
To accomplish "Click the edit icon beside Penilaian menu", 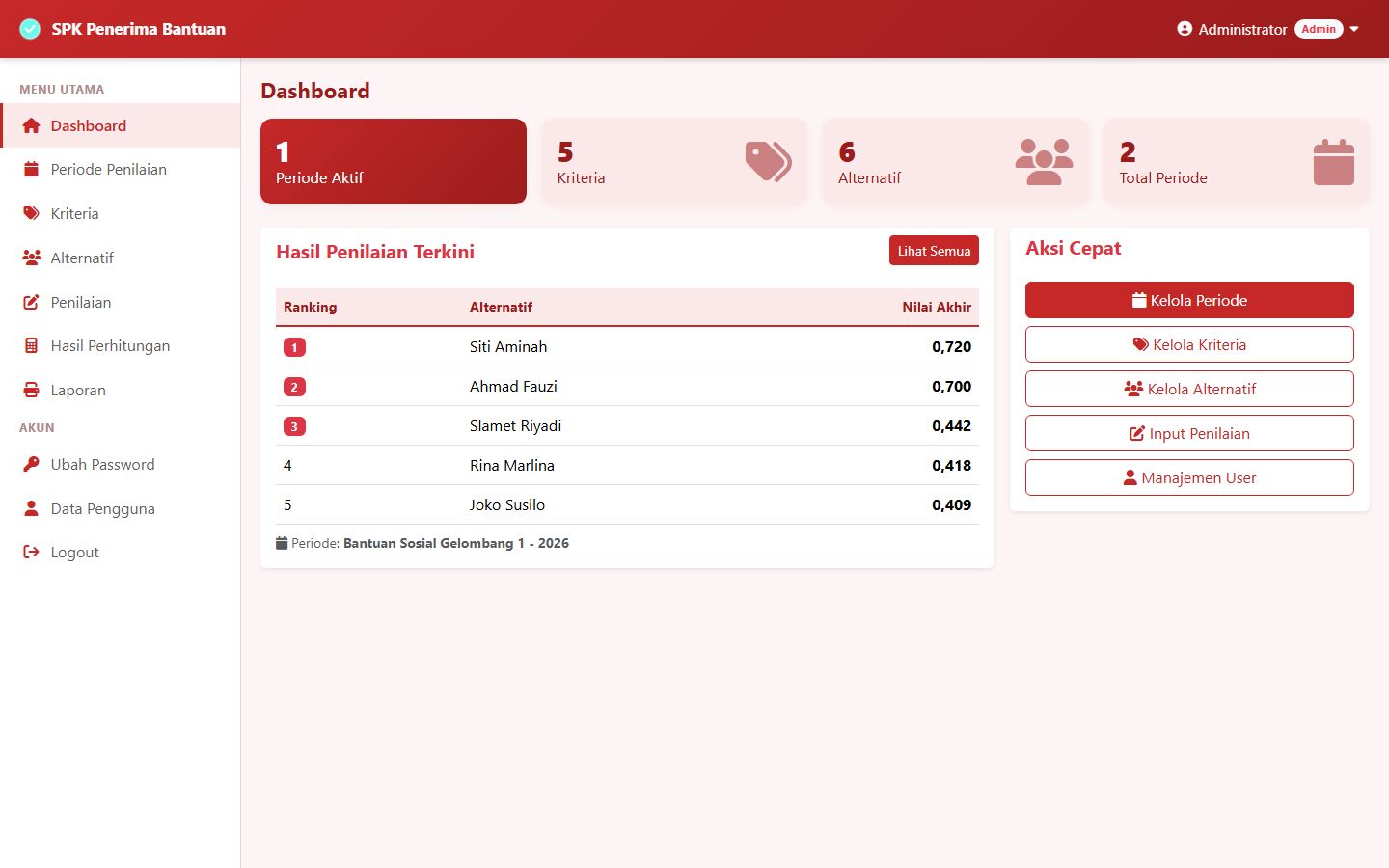I will [x=31, y=302].
